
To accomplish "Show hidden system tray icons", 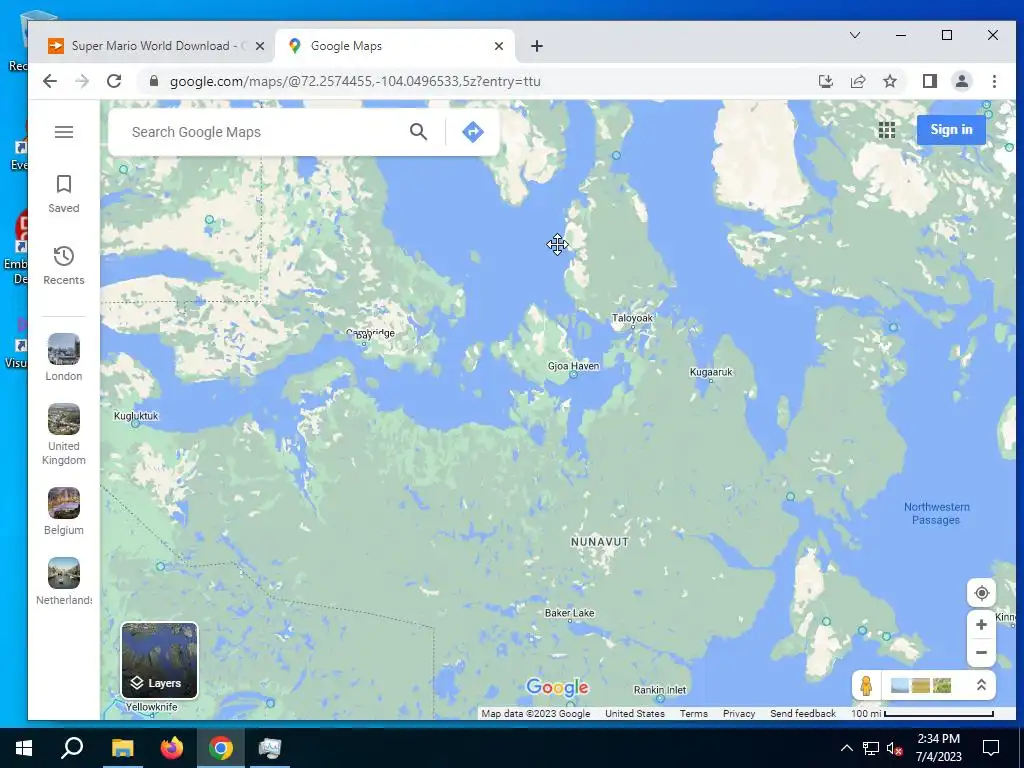I will [846, 748].
